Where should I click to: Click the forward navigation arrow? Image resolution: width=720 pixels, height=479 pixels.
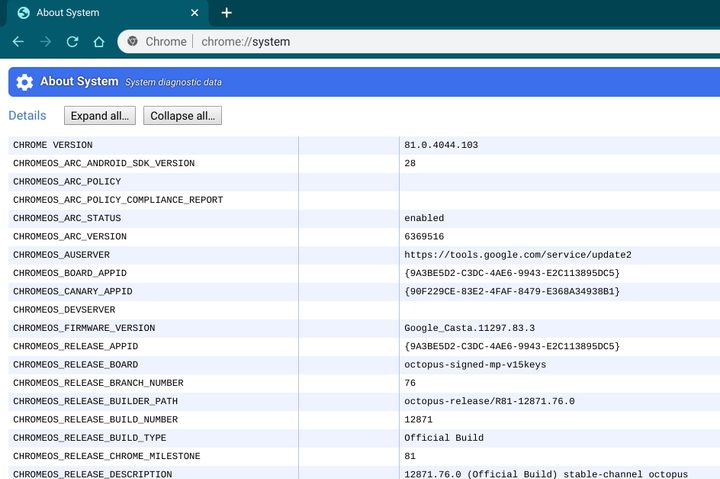pos(45,42)
